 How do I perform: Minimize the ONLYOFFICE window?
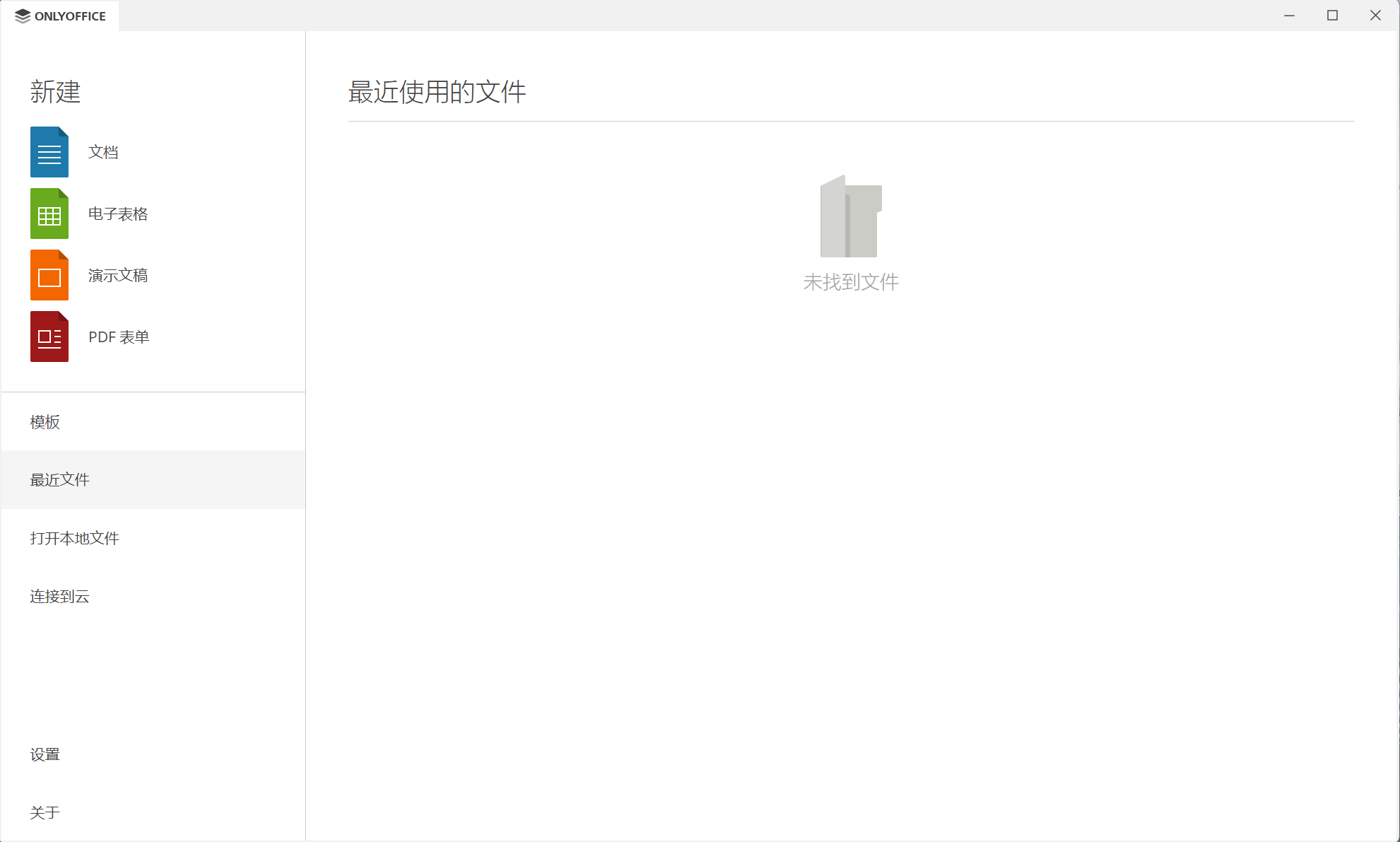(1289, 16)
